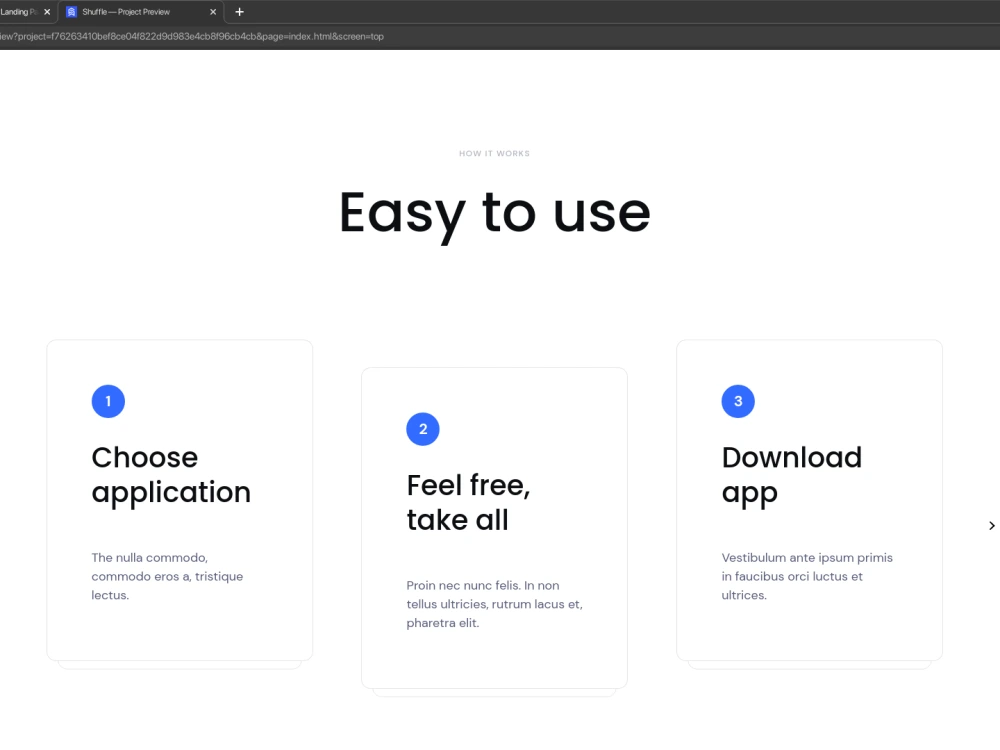Click the 'The nulla commodo' description text
This screenshot has width=1000, height=750.
pos(167,577)
